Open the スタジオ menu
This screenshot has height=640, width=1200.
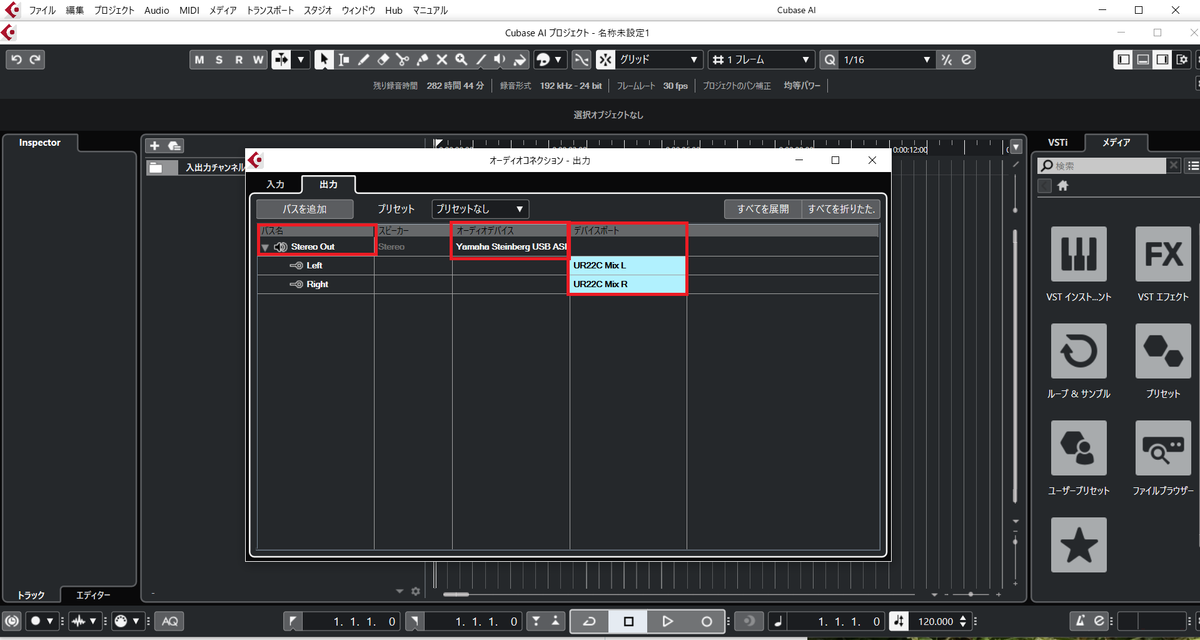(320, 10)
